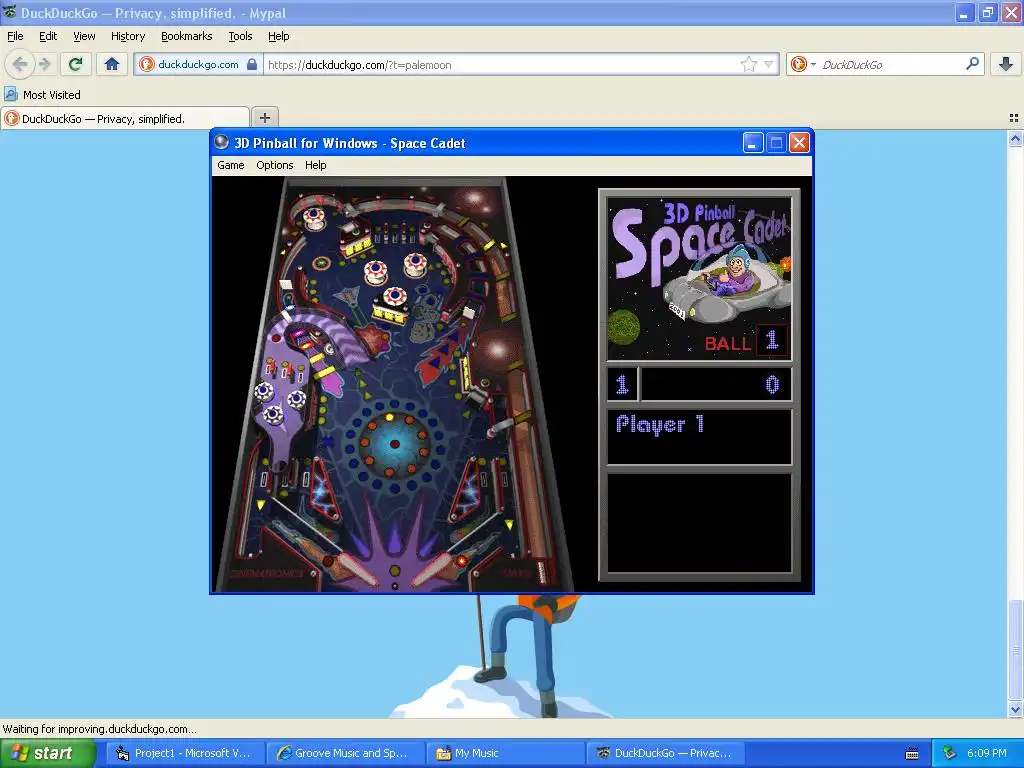Screen dimensions: 1024x768
Task: Close the 3D Pinball window
Action: [x=799, y=142]
